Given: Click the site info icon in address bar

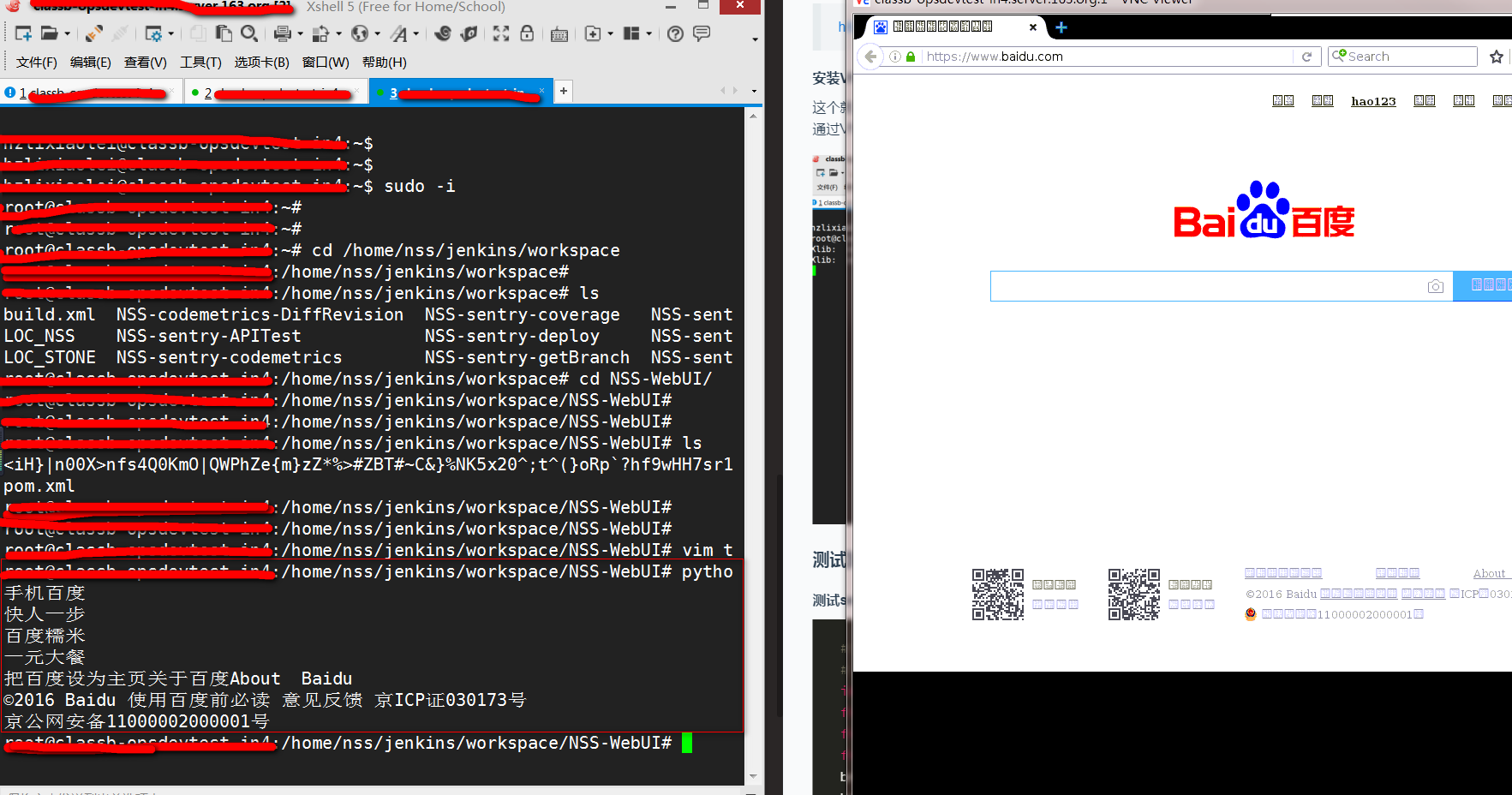Looking at the screenshot, I should pos(895,57).
